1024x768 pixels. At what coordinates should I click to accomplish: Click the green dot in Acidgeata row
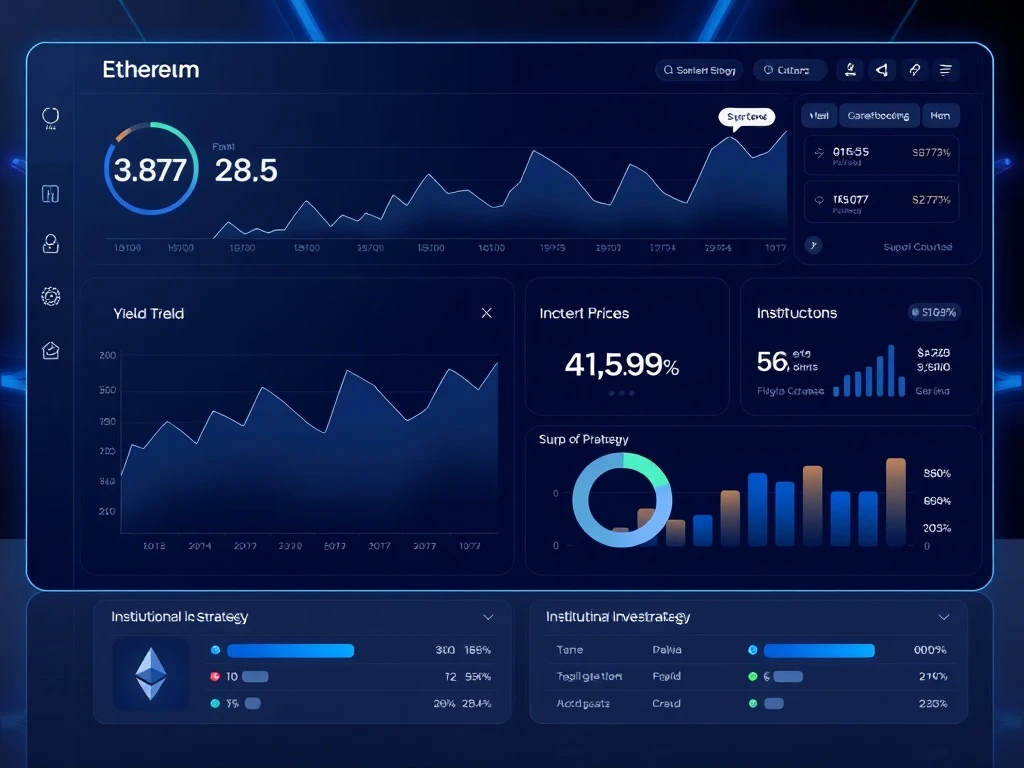coord(752,703)
